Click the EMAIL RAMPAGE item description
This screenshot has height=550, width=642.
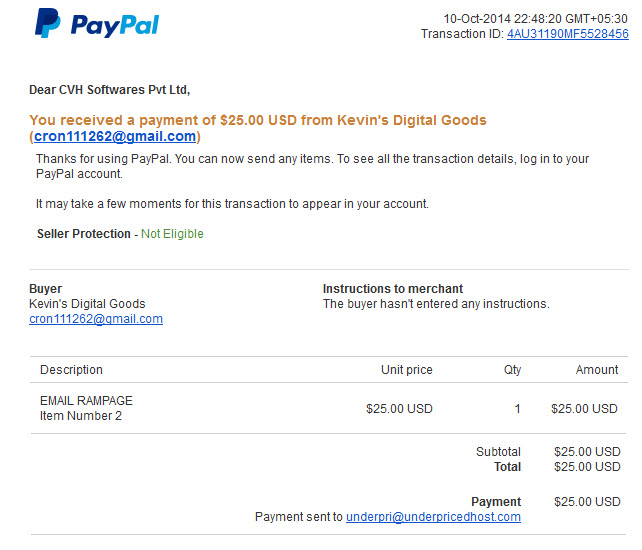(86, 401)
